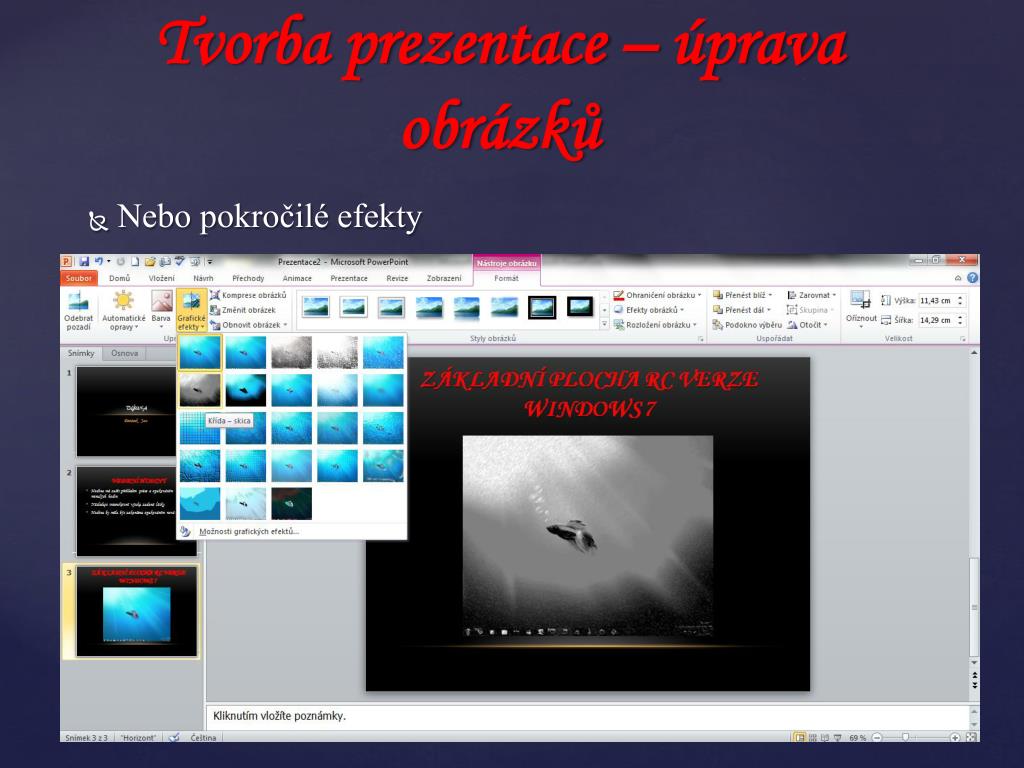
Task: Open Automatické opravy corrections menu
Action: [x=123, y=311]
